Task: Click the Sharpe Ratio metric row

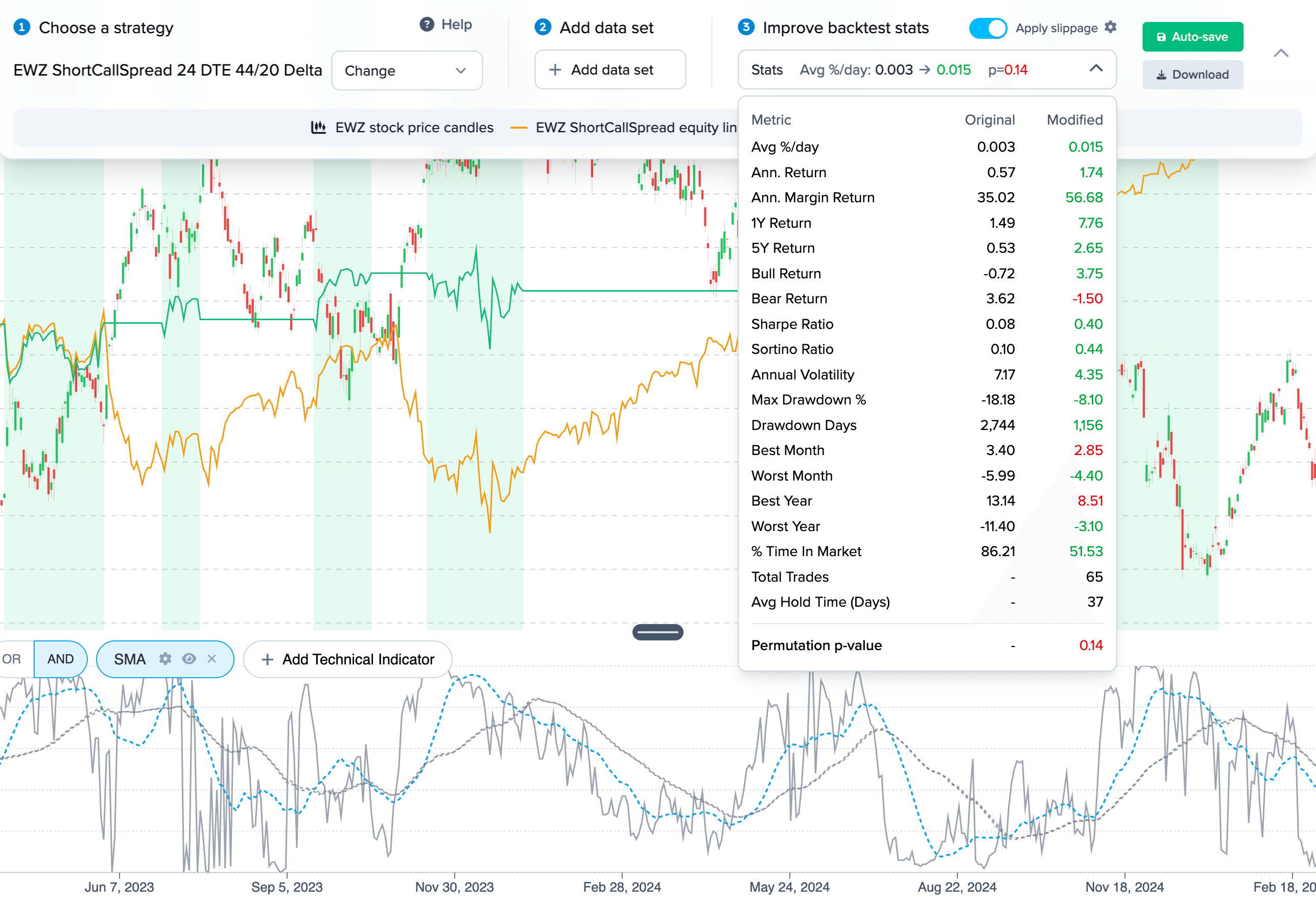Action: (927, 324)
